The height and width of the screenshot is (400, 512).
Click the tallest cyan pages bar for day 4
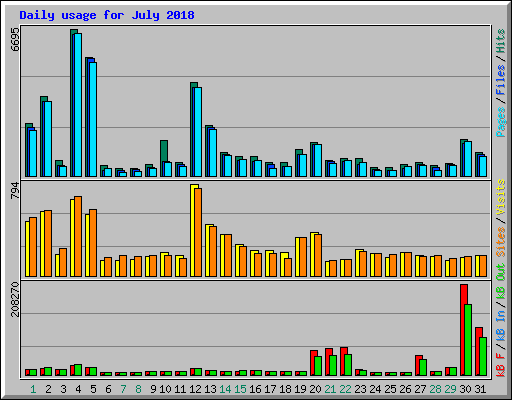click(x=78, y=105)
